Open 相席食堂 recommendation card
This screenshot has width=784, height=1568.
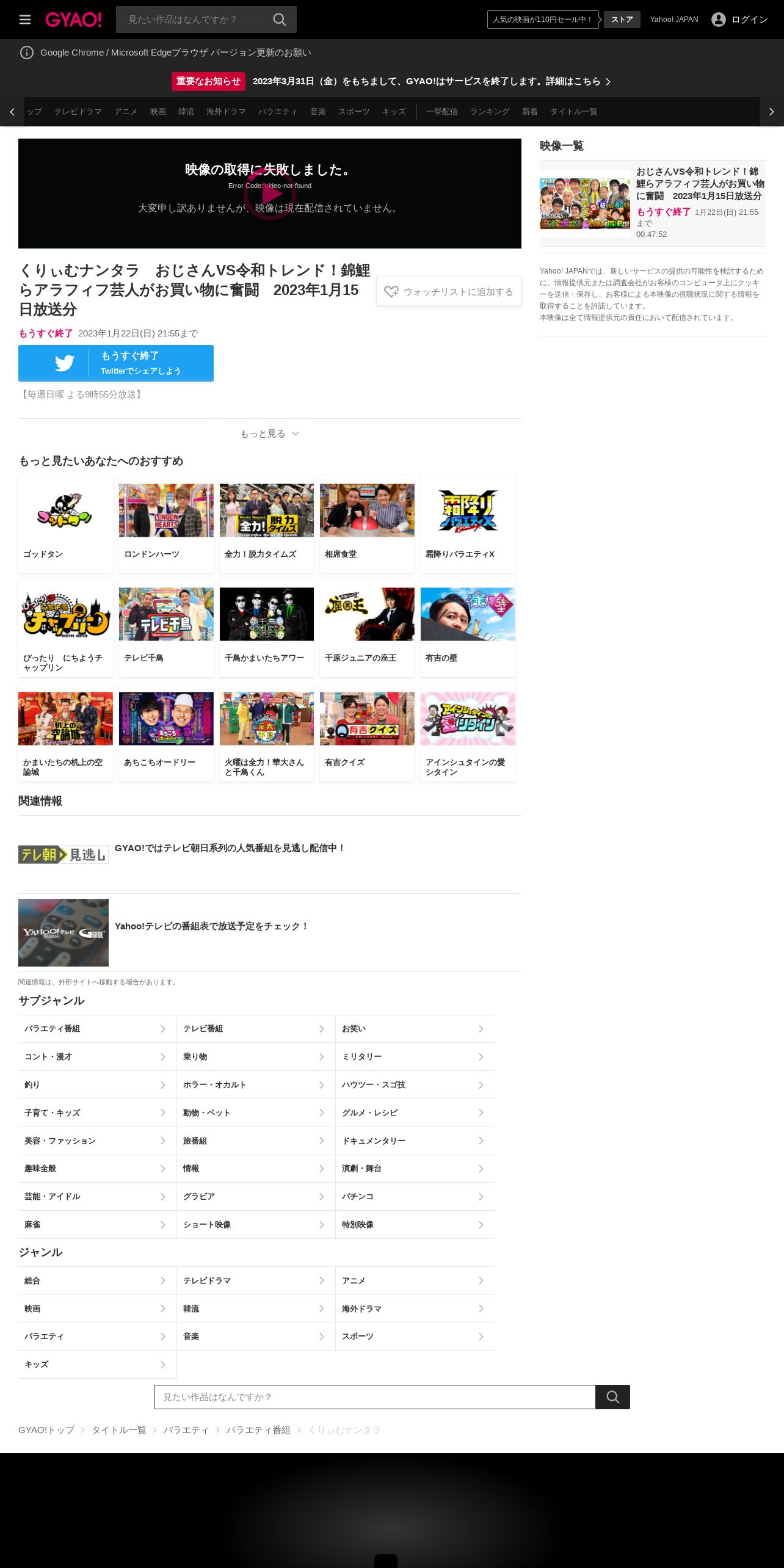pyautogui.click(x=367, y=524)
